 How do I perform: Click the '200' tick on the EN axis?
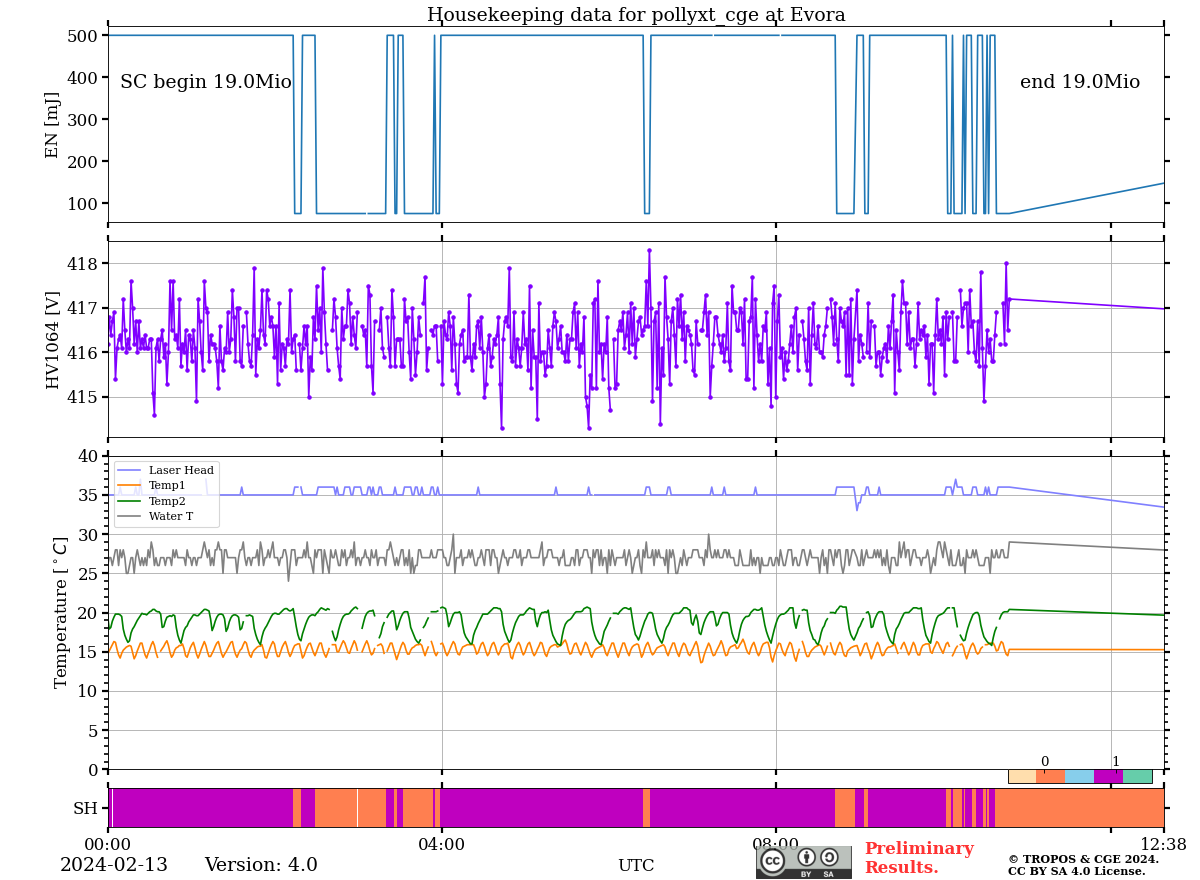[x=83, y=162]
